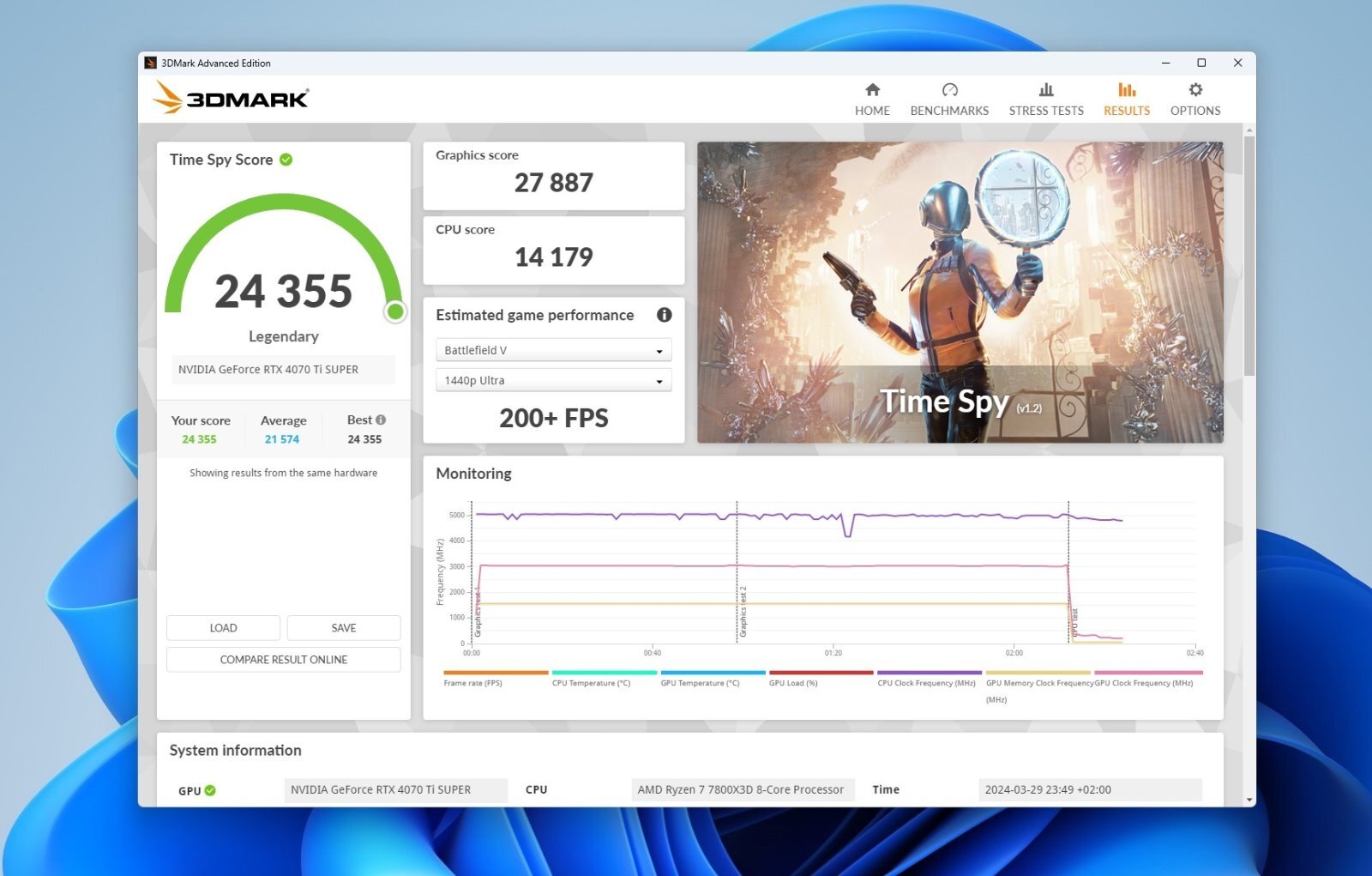Click the System information heading

point(236,751)
